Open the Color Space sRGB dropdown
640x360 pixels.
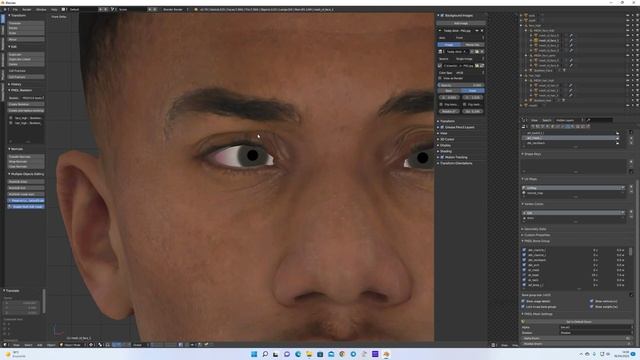(x=469, y=73)
